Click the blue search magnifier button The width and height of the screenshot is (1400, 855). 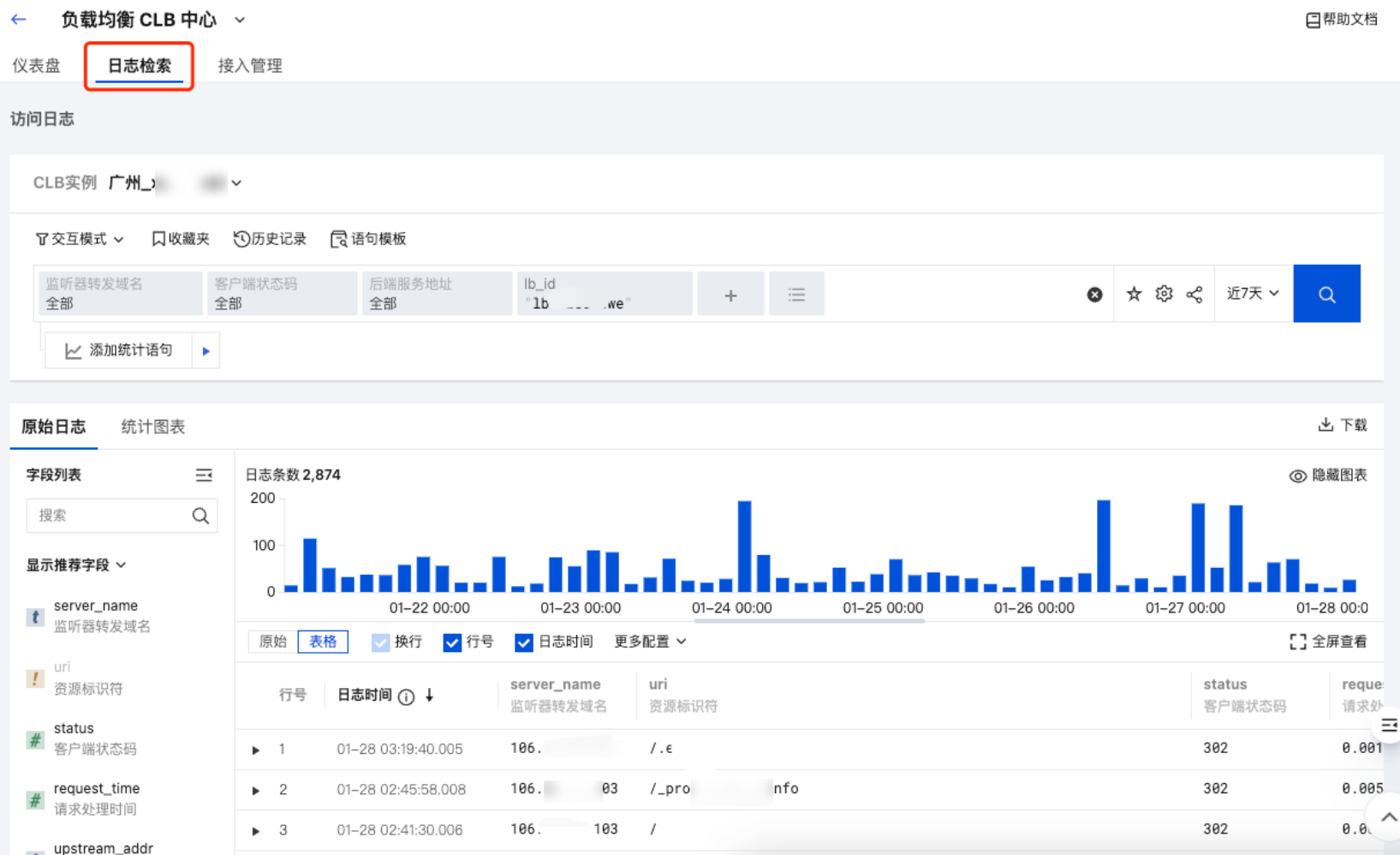coord(1326,294)
